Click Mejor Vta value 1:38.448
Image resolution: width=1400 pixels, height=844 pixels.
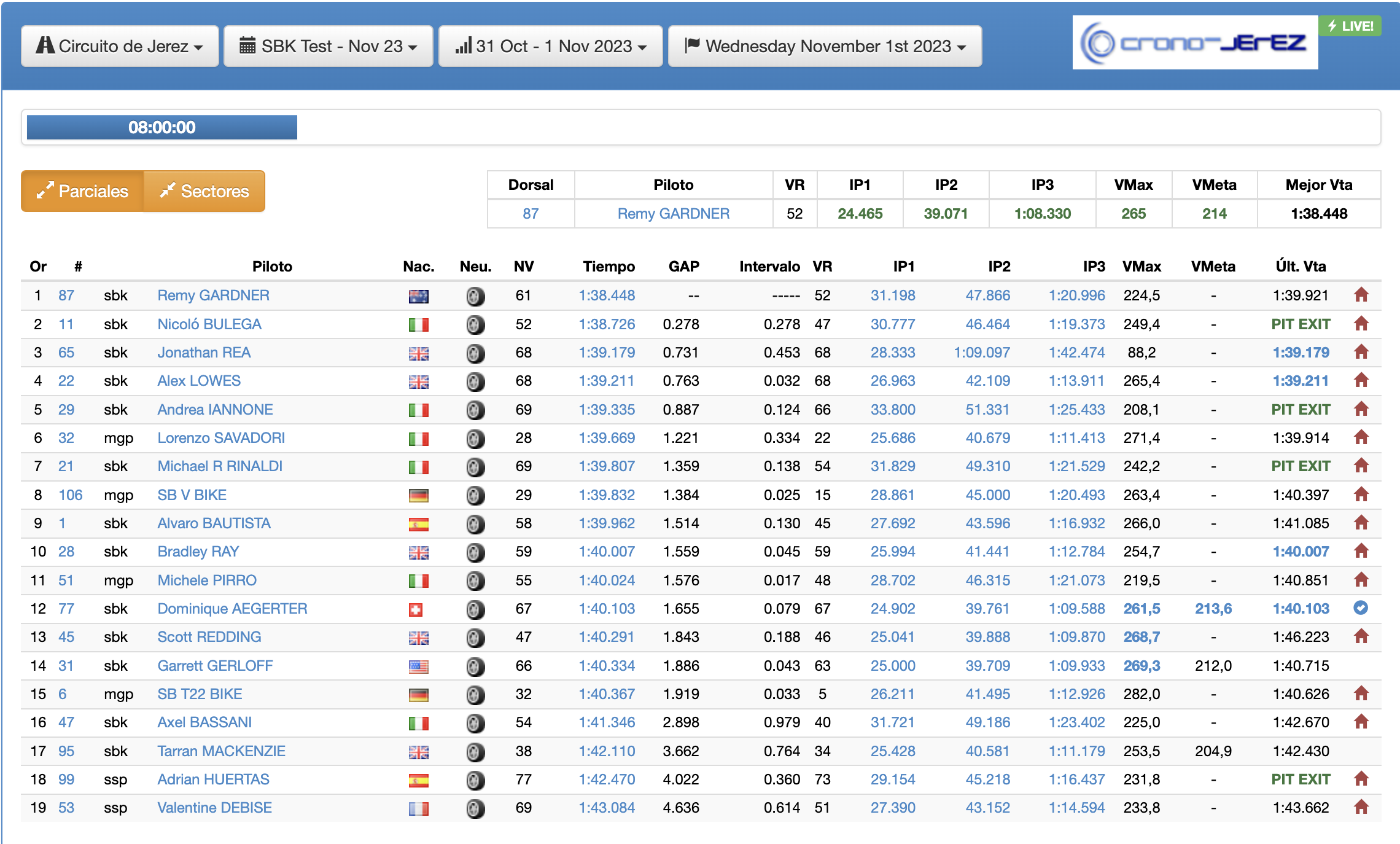click(1319, 214)
